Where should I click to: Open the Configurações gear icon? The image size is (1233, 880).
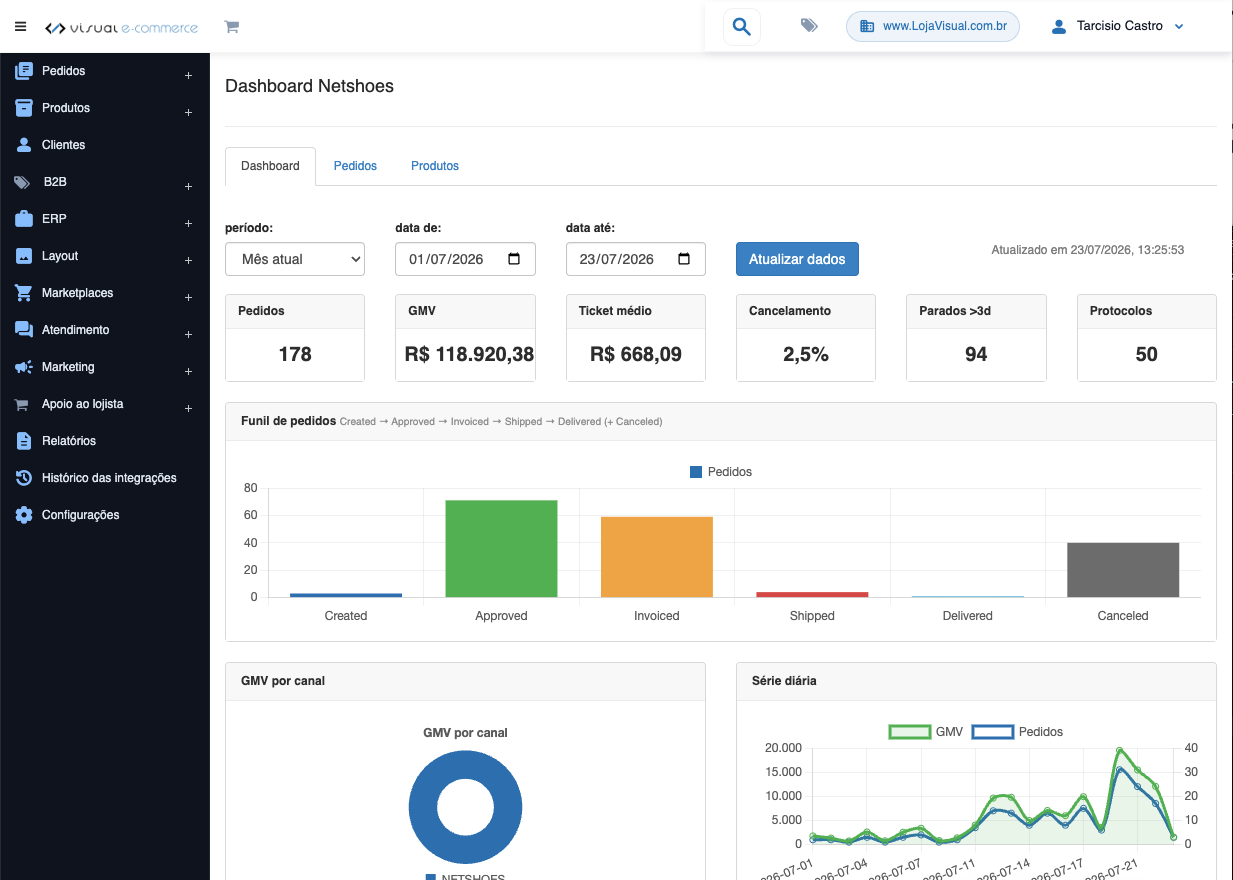click(x=24, y=515)
